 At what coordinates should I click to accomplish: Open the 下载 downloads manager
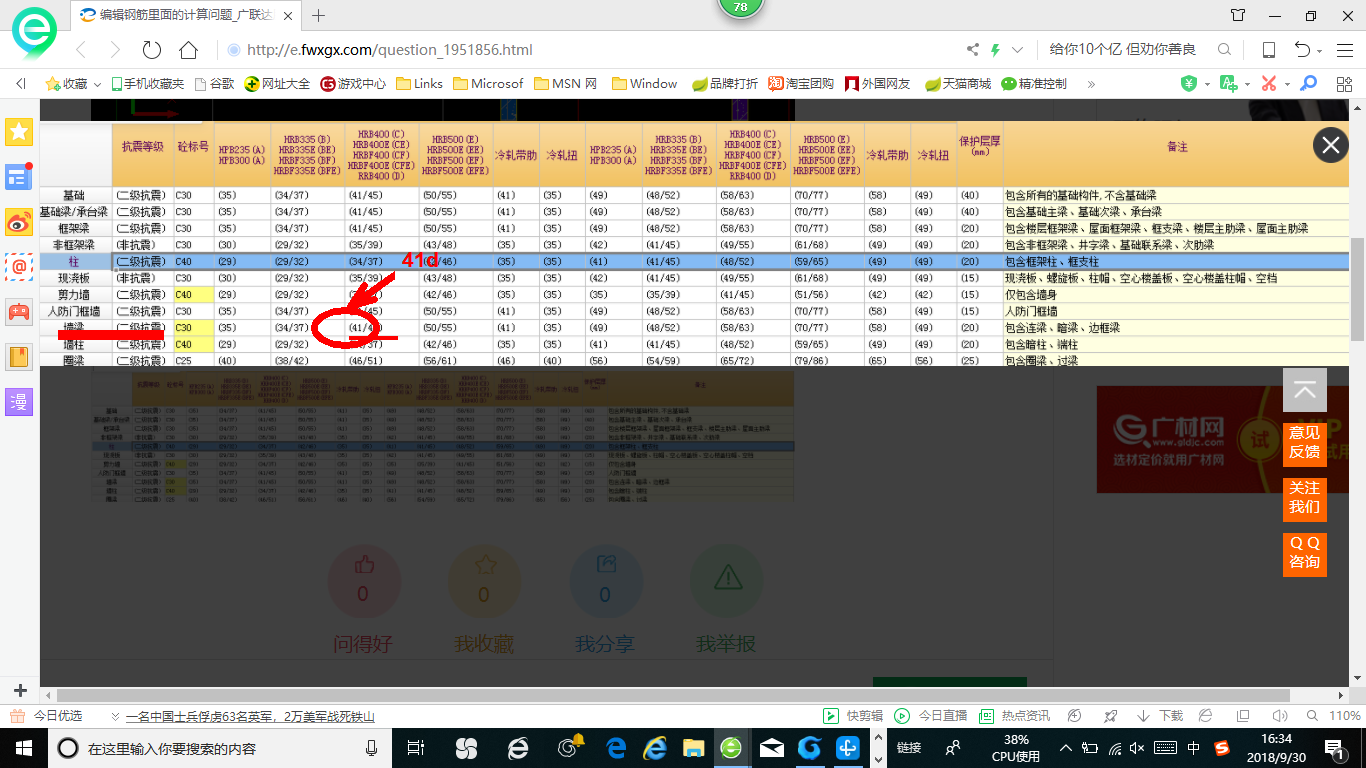[x=1160, y=716]
